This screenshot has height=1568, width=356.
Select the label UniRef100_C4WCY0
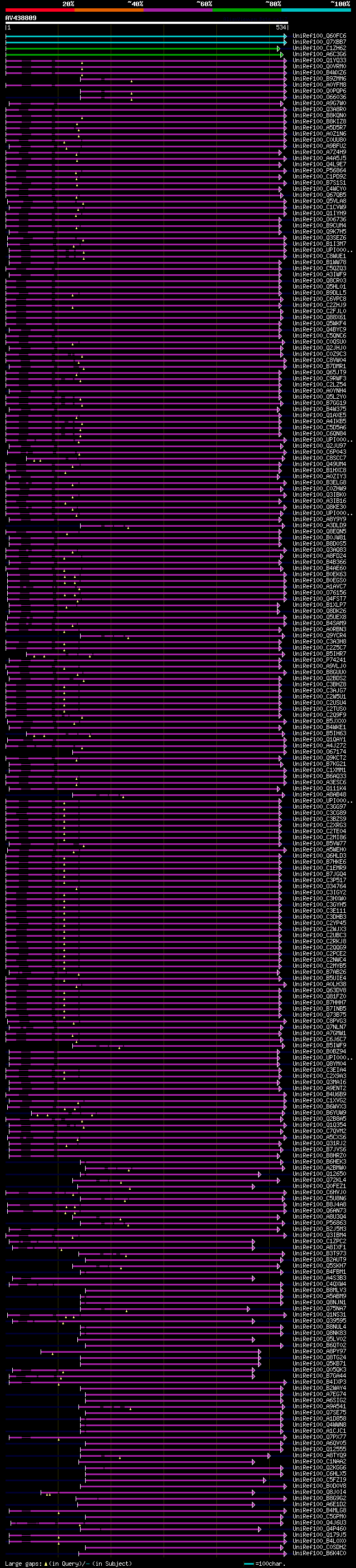click(x=319, y=189)
